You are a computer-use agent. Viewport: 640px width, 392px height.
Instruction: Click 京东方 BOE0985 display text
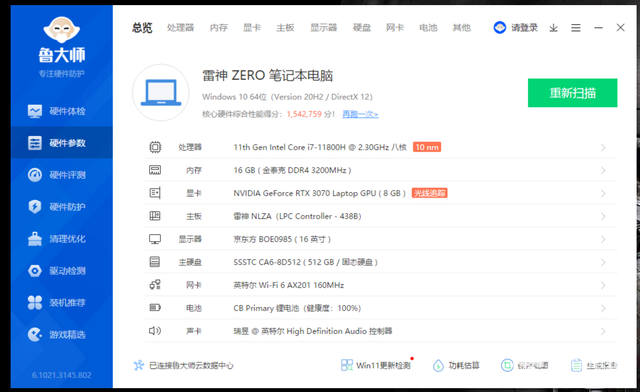tap(282, 239)
